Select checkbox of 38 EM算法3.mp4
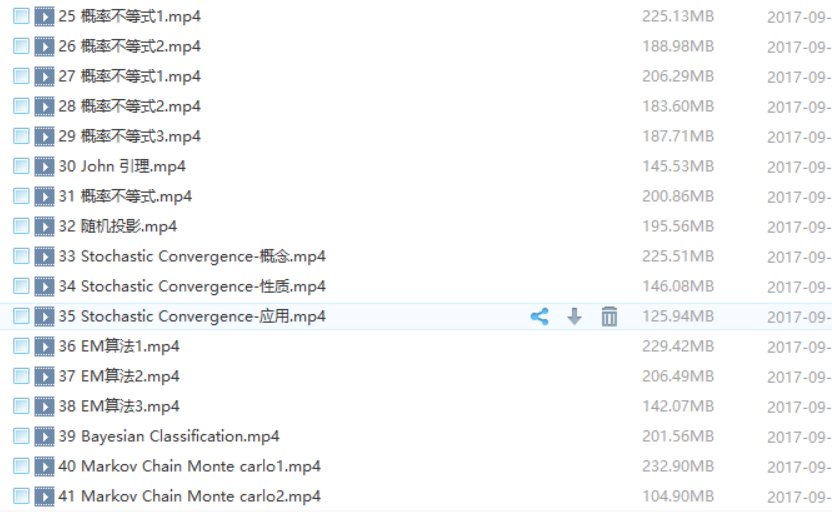 [21, 406]
